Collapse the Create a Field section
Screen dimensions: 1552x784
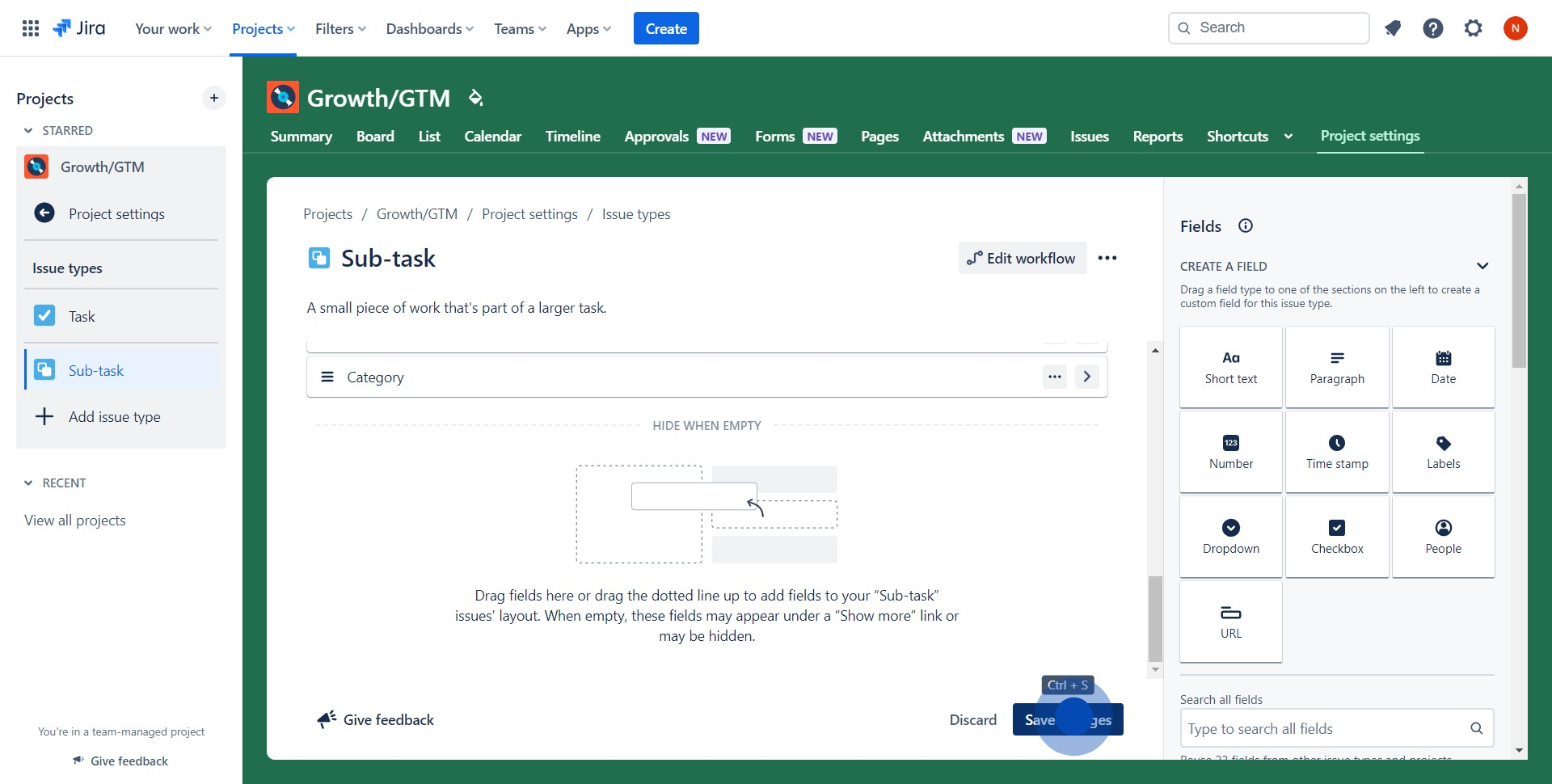tap(1482, 266)
